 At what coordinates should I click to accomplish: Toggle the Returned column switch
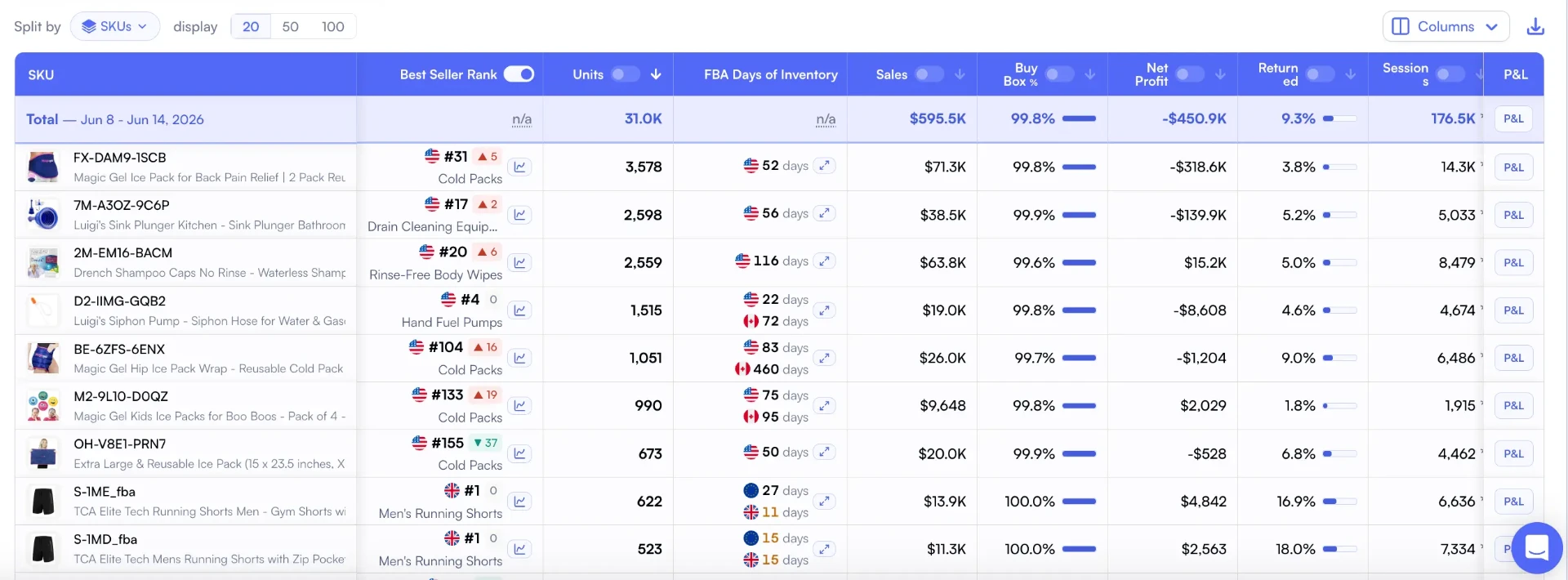[x=1321, y=74]
